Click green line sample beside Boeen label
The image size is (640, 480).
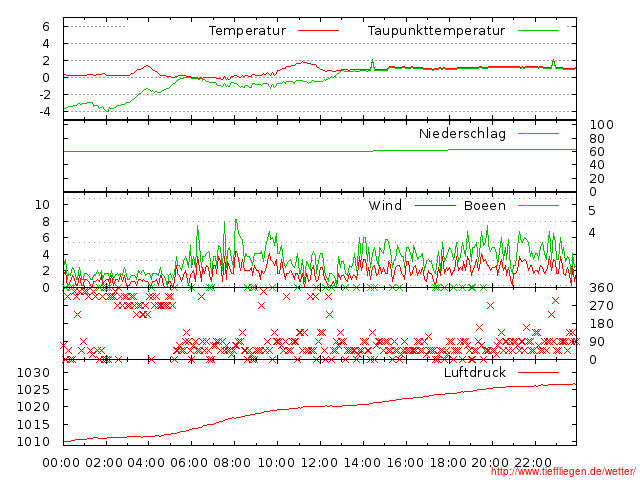click(x=538, y=205)
